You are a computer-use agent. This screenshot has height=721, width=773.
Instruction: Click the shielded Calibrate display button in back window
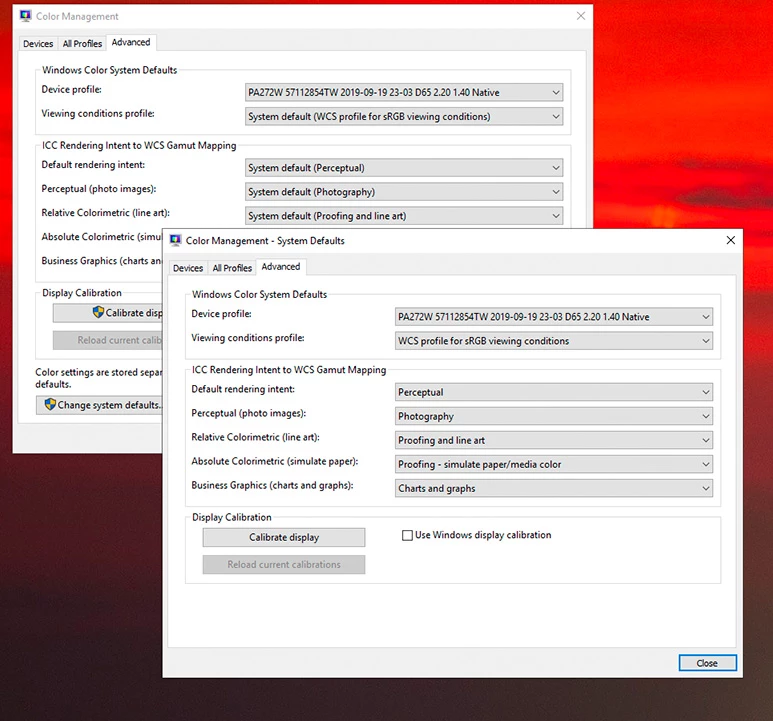(x=108, y=313)
